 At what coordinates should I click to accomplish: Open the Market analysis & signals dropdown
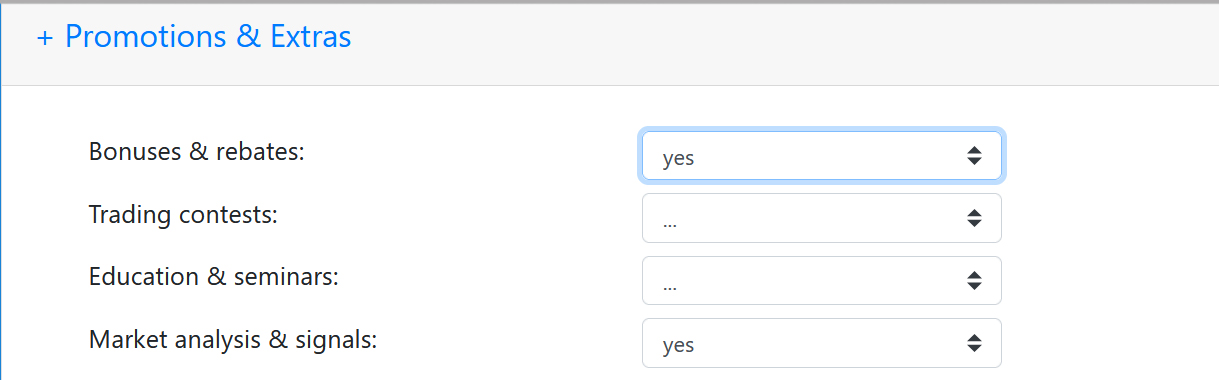(822, 343)
